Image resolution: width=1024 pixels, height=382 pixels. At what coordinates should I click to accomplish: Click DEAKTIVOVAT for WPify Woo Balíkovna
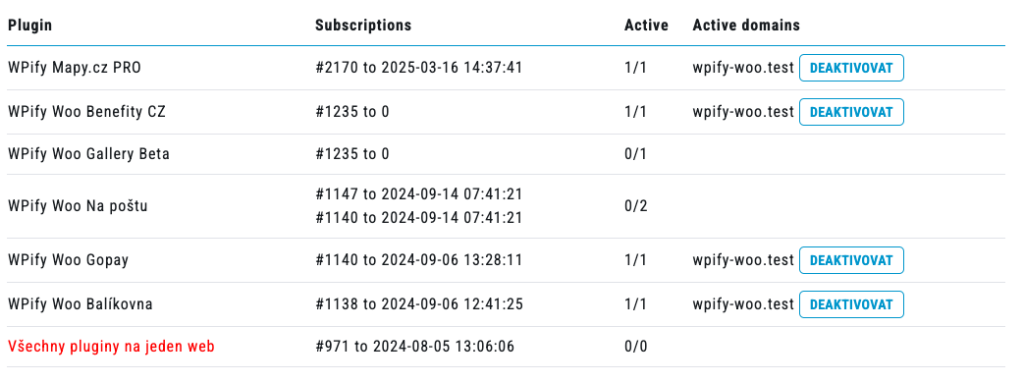[851, 304]
